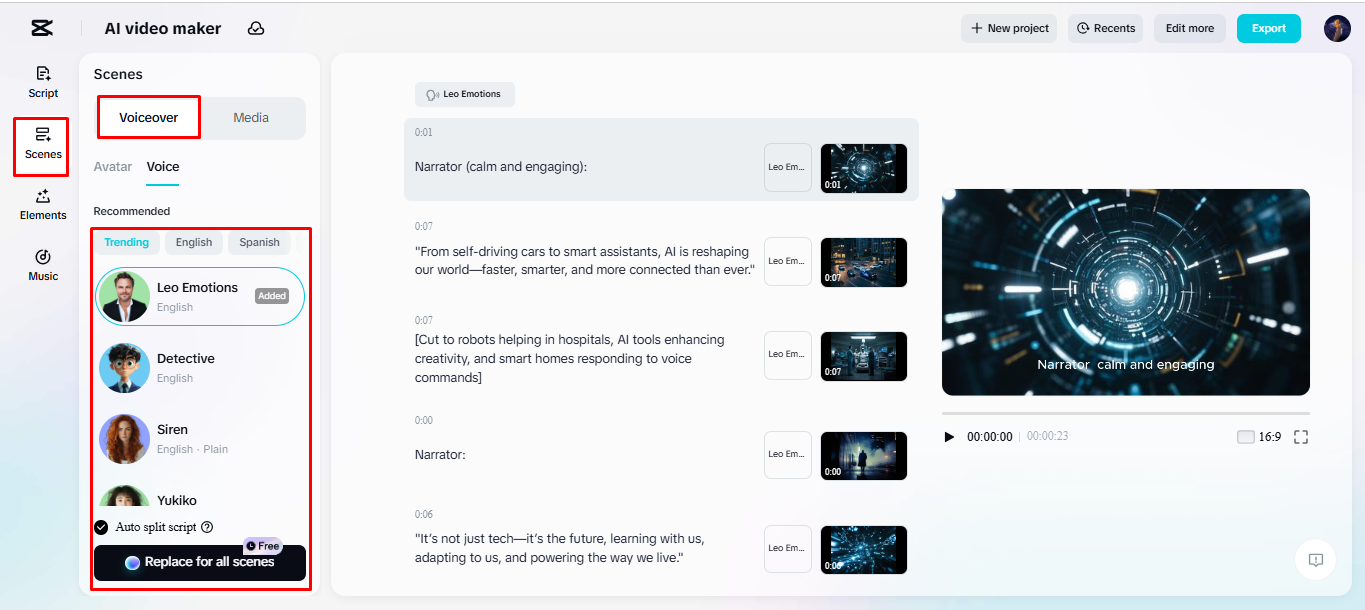The image size is (1365, 610).
Task: Open help for Auto split script
Action: tap(205, 527)
